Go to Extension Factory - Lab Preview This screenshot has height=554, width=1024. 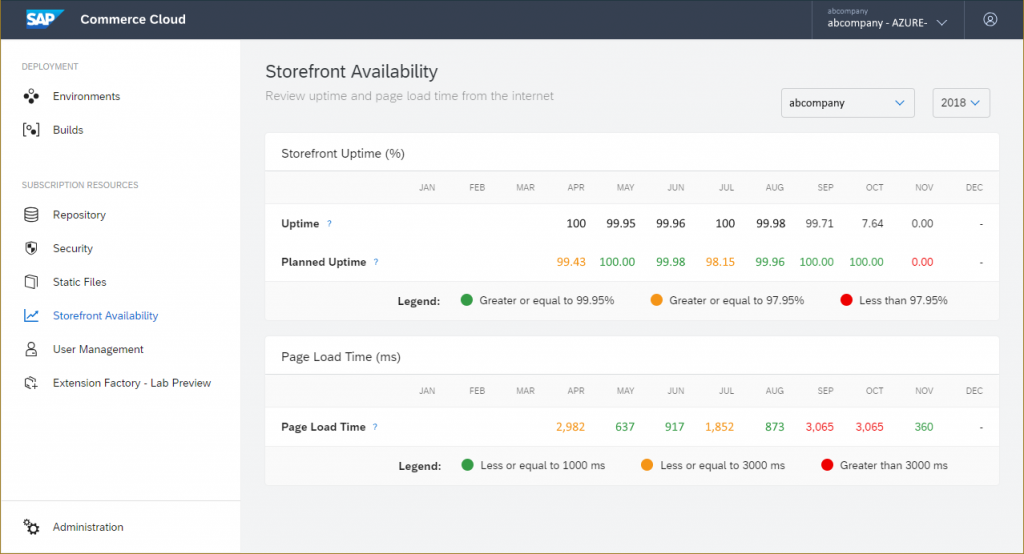tap(131, 383)
